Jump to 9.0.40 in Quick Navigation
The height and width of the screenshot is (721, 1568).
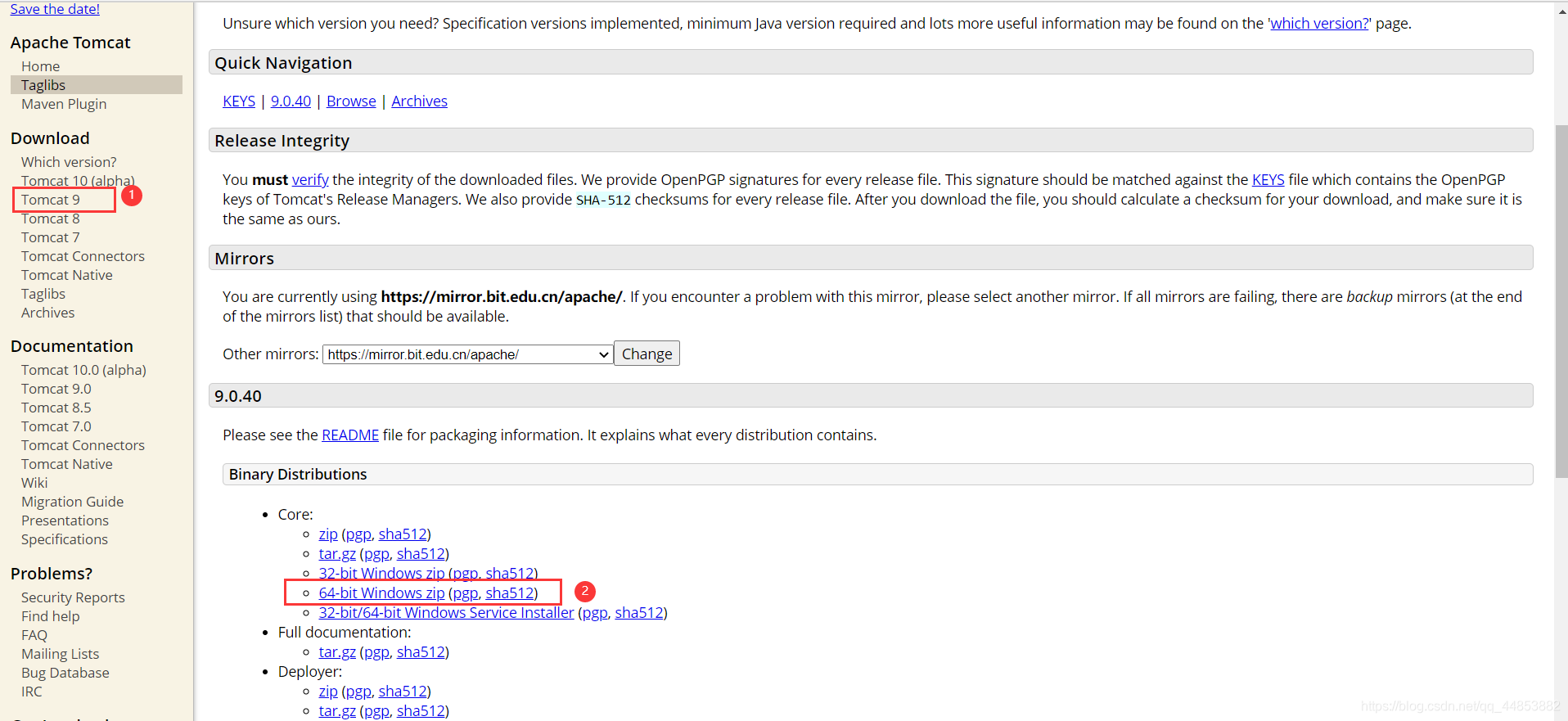291,101
